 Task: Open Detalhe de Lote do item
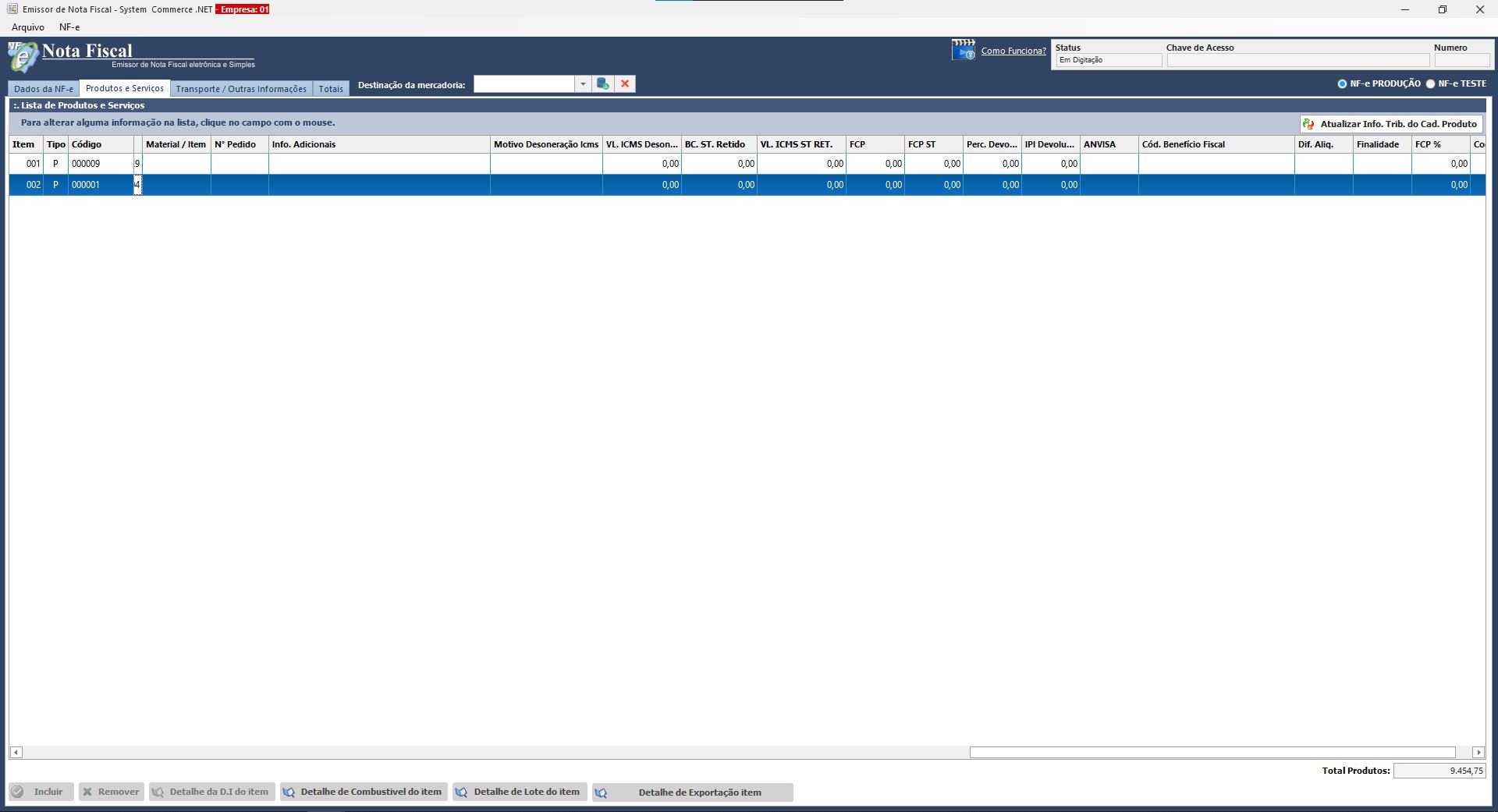[x=520, y=792]
